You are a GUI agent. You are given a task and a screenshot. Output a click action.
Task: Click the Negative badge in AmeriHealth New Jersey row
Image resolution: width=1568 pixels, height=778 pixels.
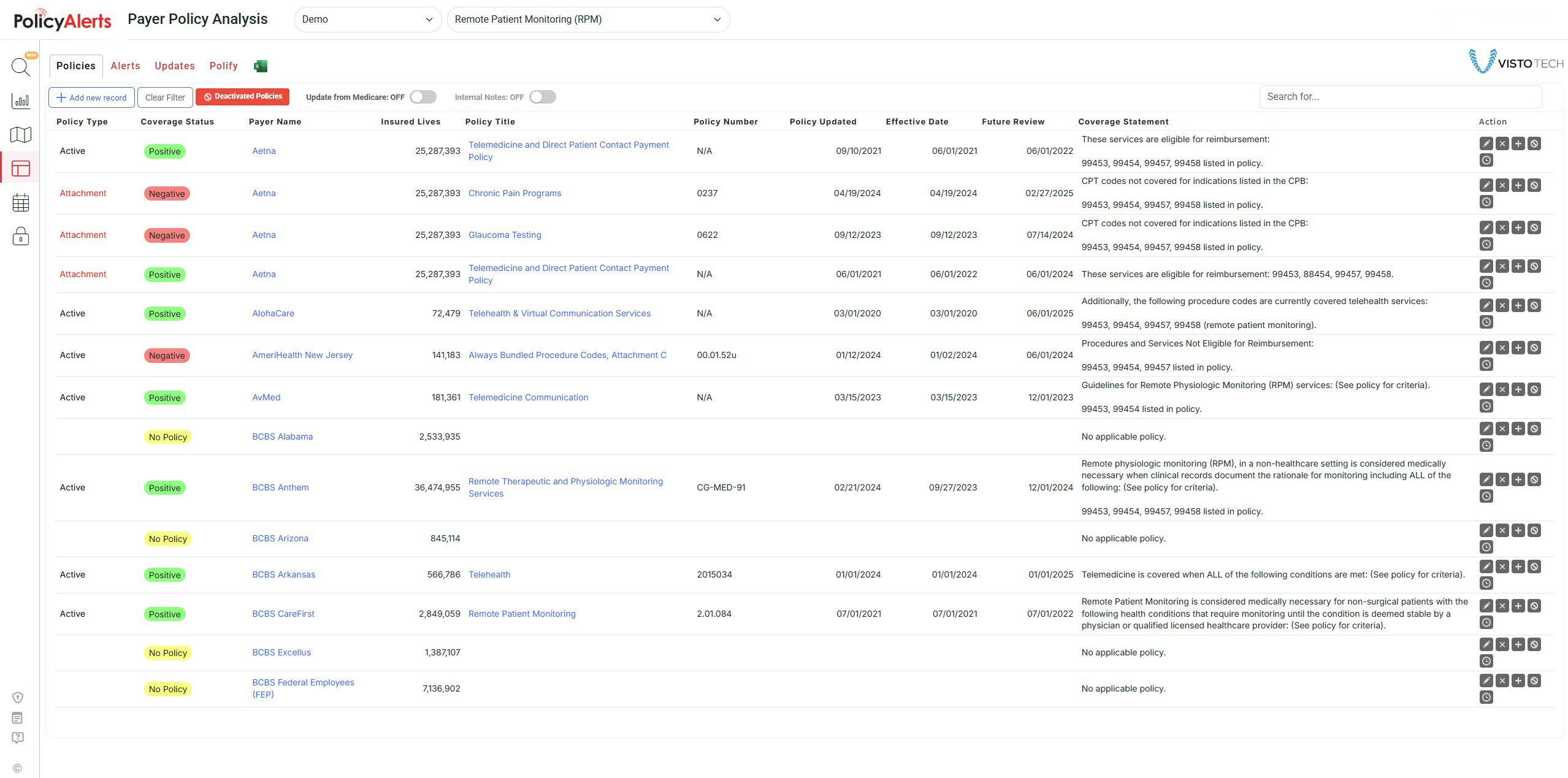(167, 356)
